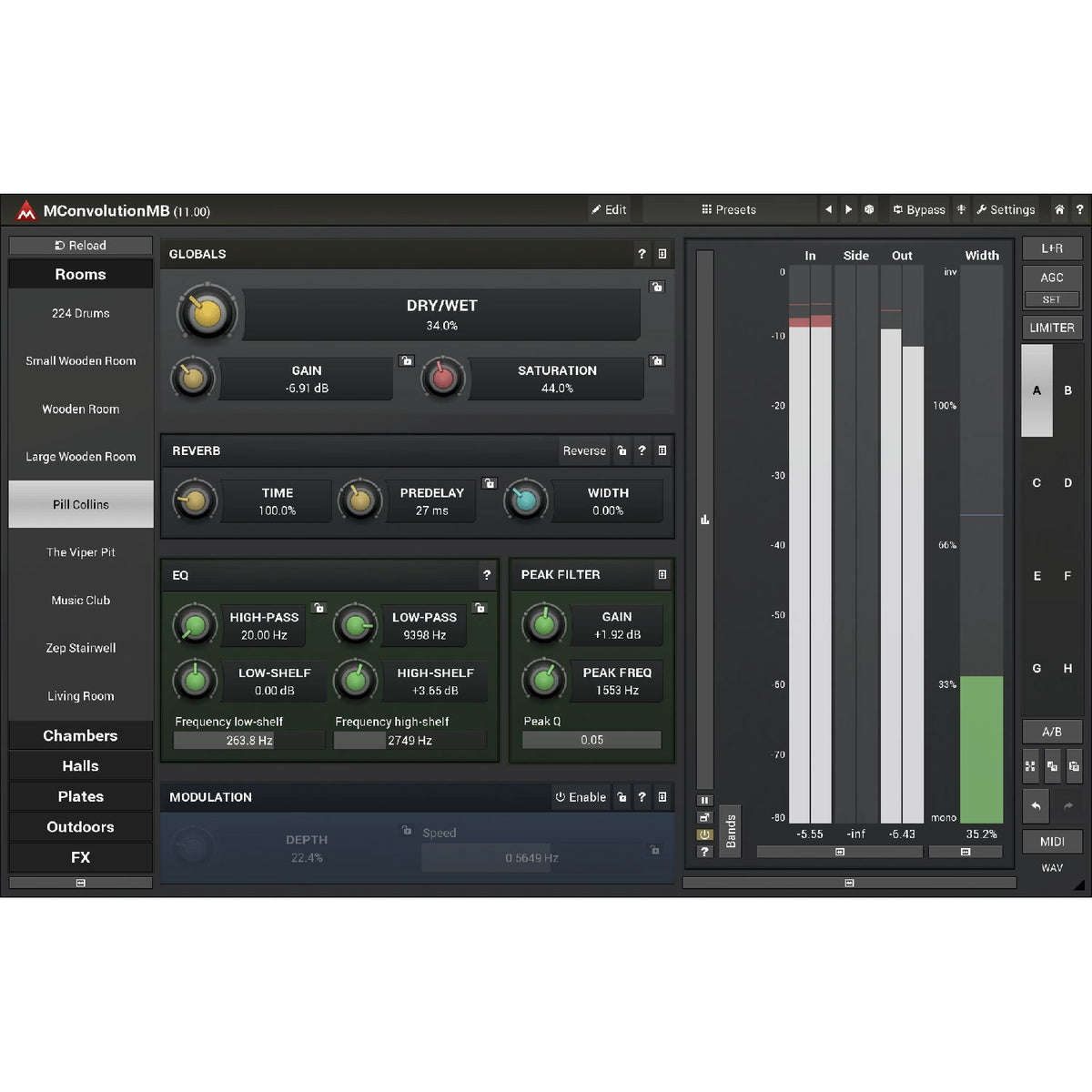This screenshot has width=1092, height=1092.
Task: Click the A/B compare button
Action: pos(1052,732)
